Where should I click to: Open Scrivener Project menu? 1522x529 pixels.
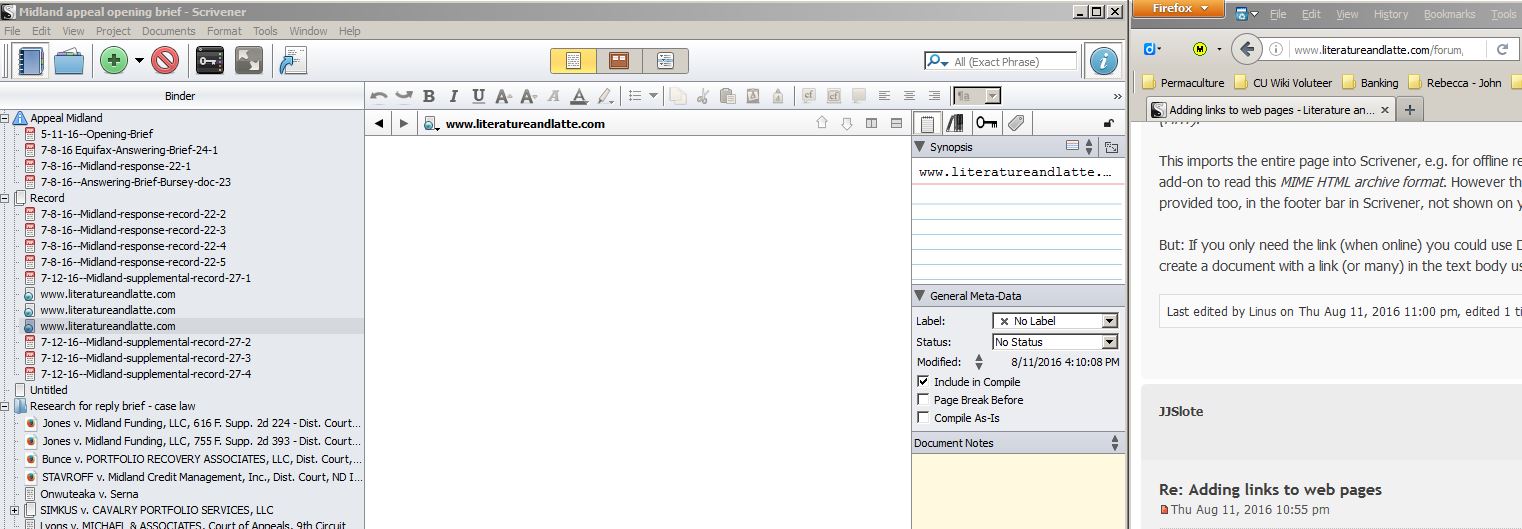[x=113, y=31]
